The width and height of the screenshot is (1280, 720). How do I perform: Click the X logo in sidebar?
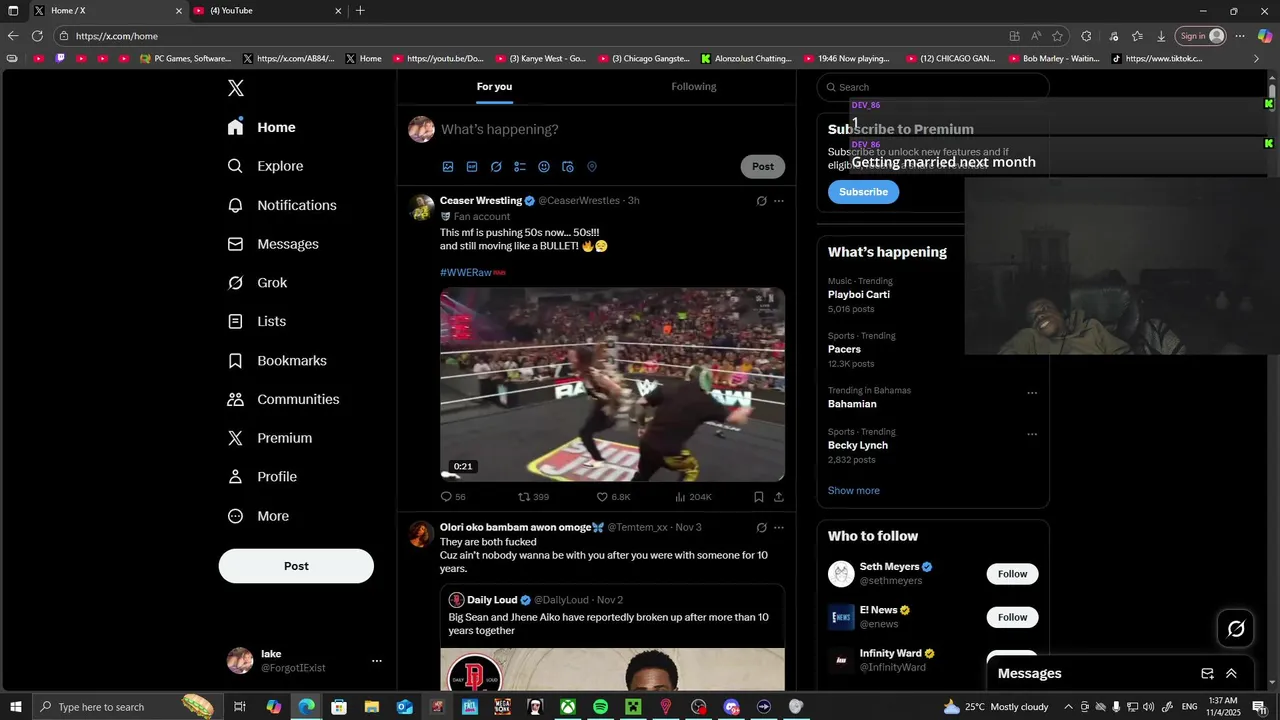(235, 88)
